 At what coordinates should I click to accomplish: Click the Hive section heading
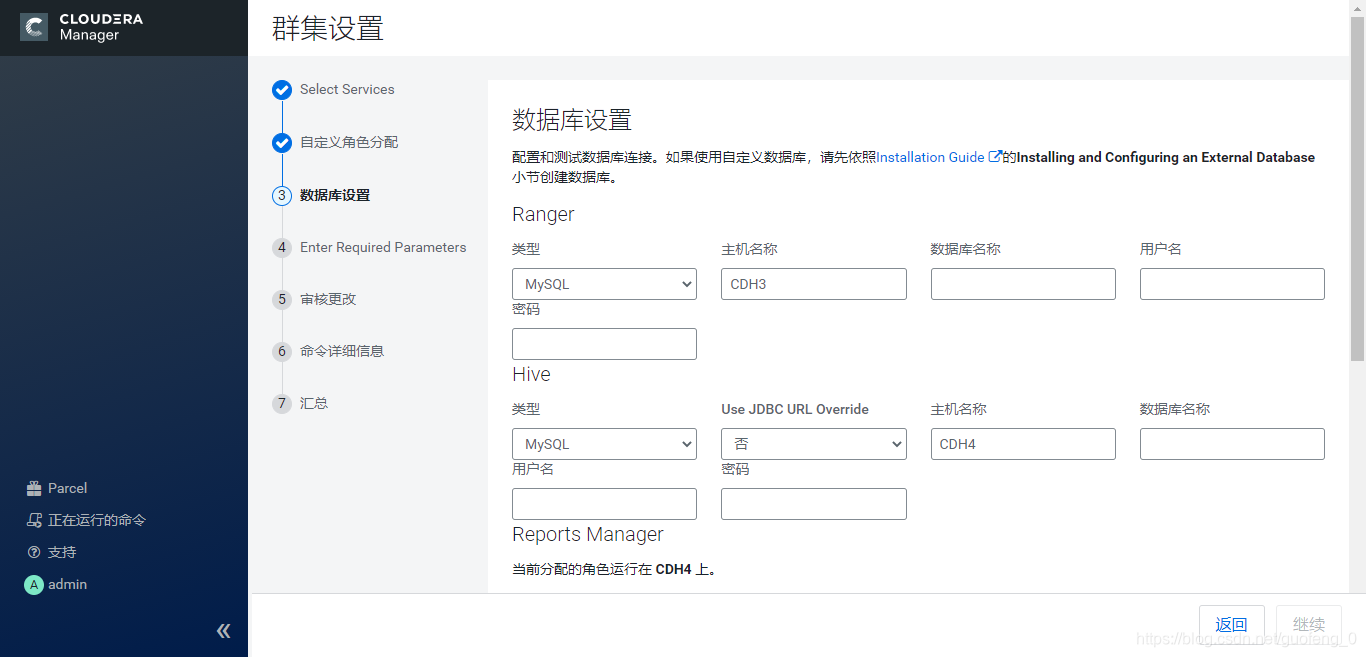click(531, 374)
